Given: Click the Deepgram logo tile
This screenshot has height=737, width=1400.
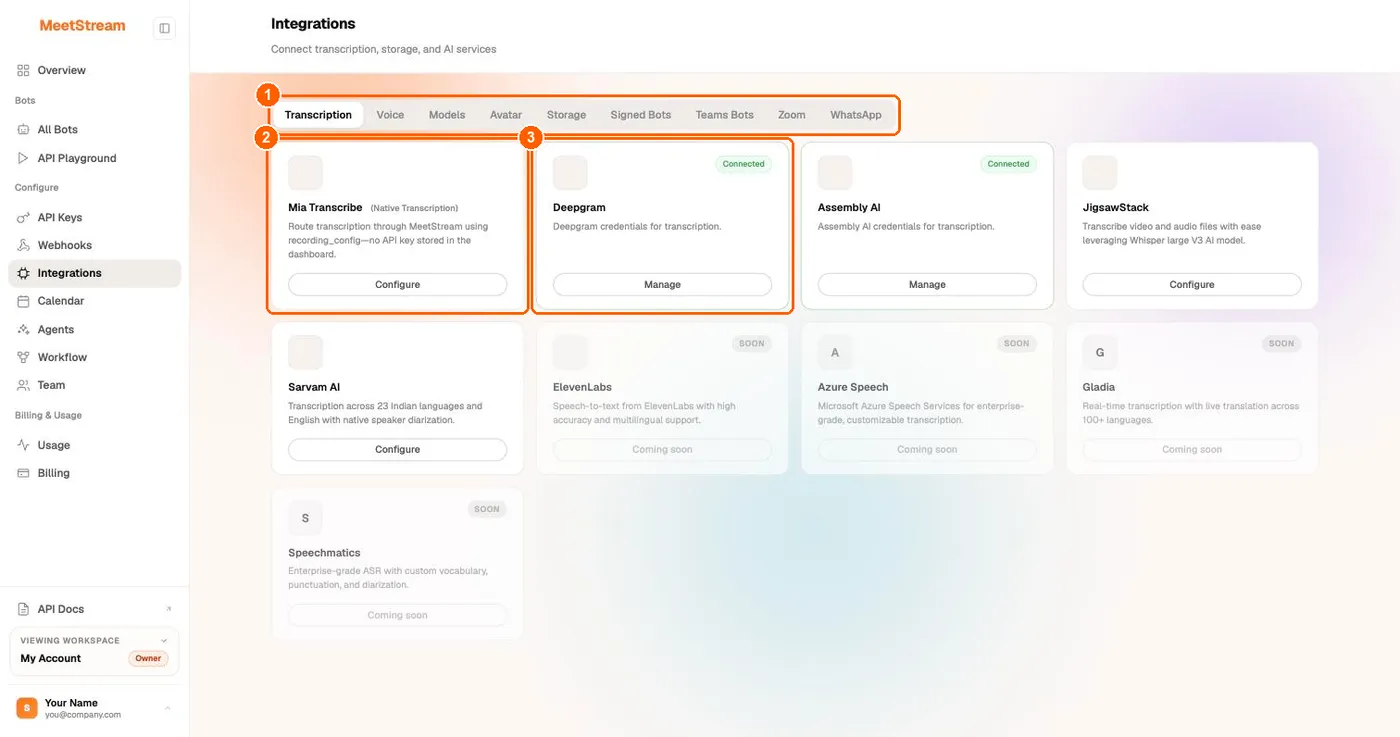Looking at the screenshot, I should click(570, 173).
